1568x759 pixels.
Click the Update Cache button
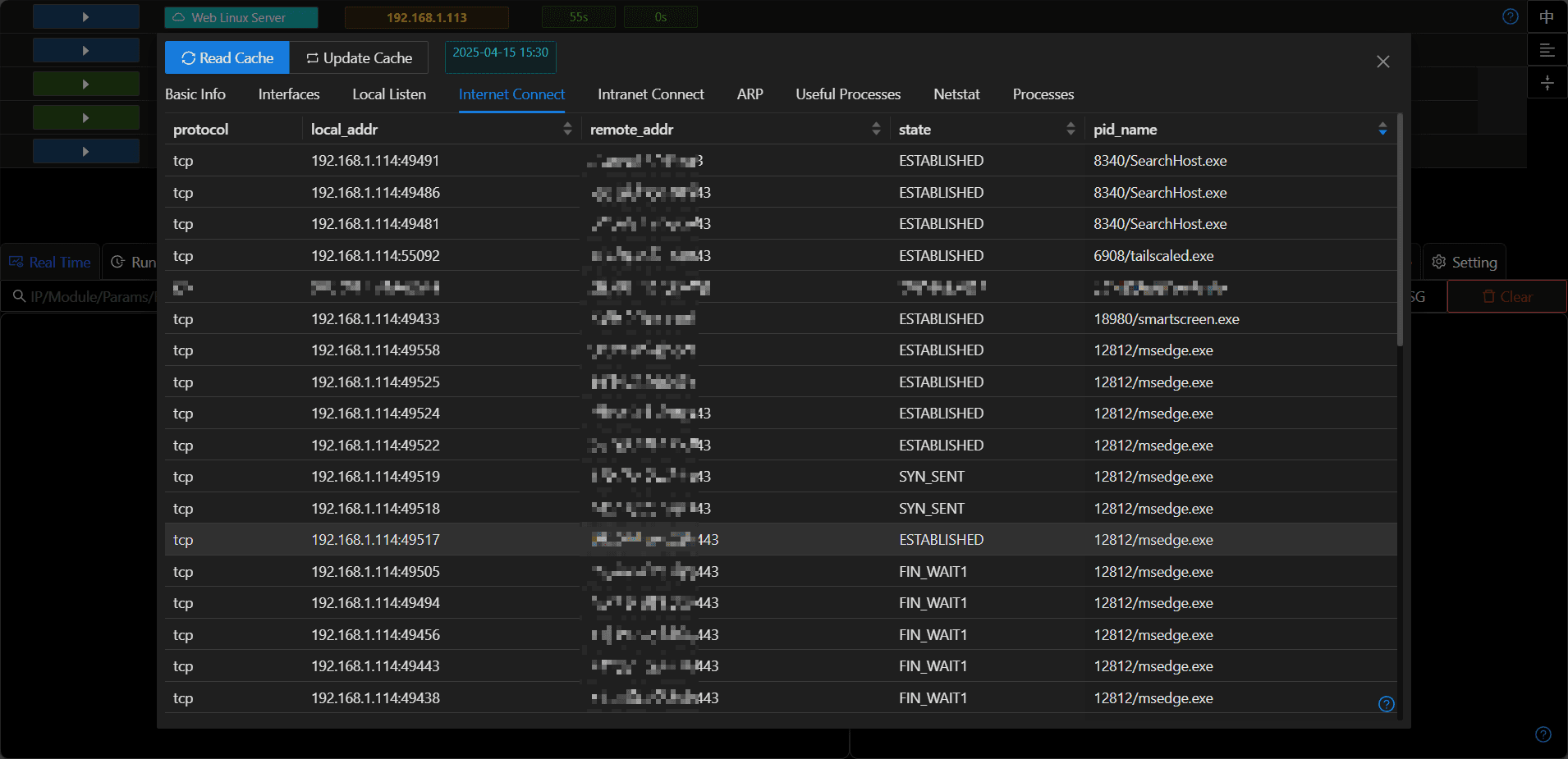click(359, 58)
